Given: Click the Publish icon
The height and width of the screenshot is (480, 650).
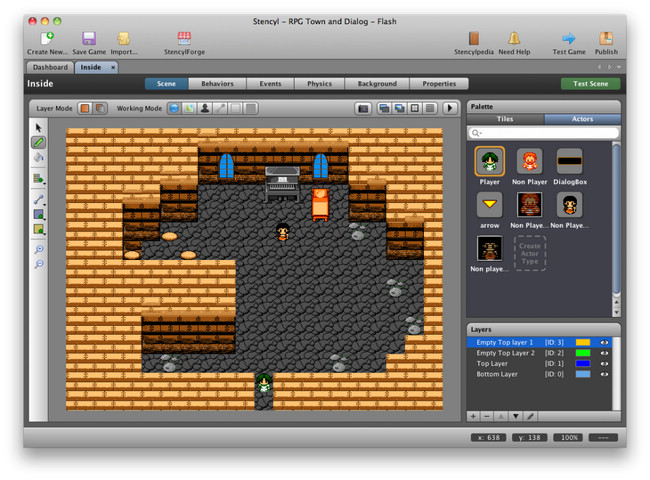Looking at the screenshot, I should coord(606,38).
